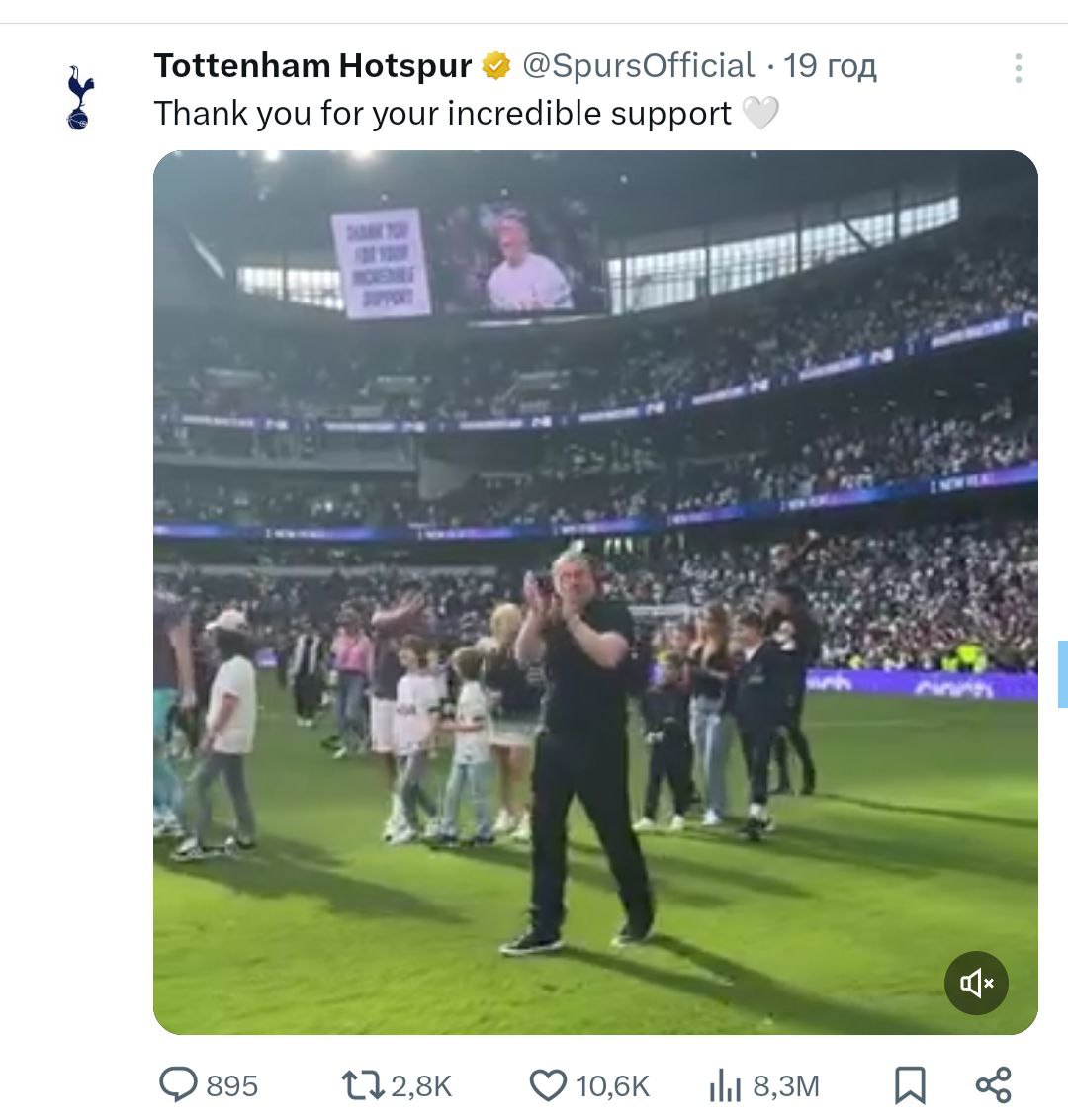Click the 2,8K reposts count
The image size is (1068, 1120).
421,1086
